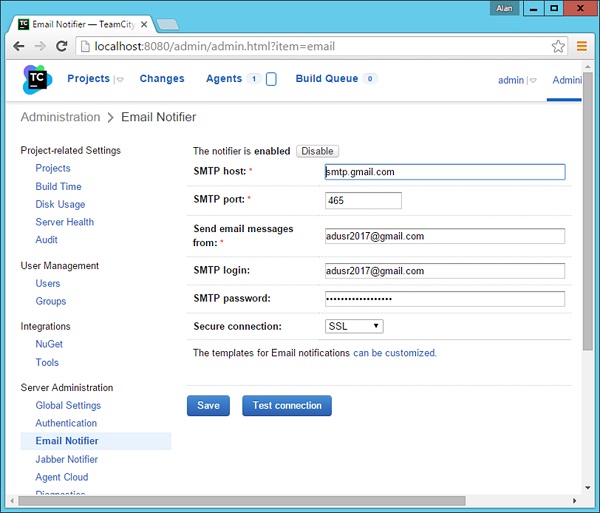Open the admin user dropdown arrow
Viewport: 600px width, 513px height.
click(x=533, y=80)
